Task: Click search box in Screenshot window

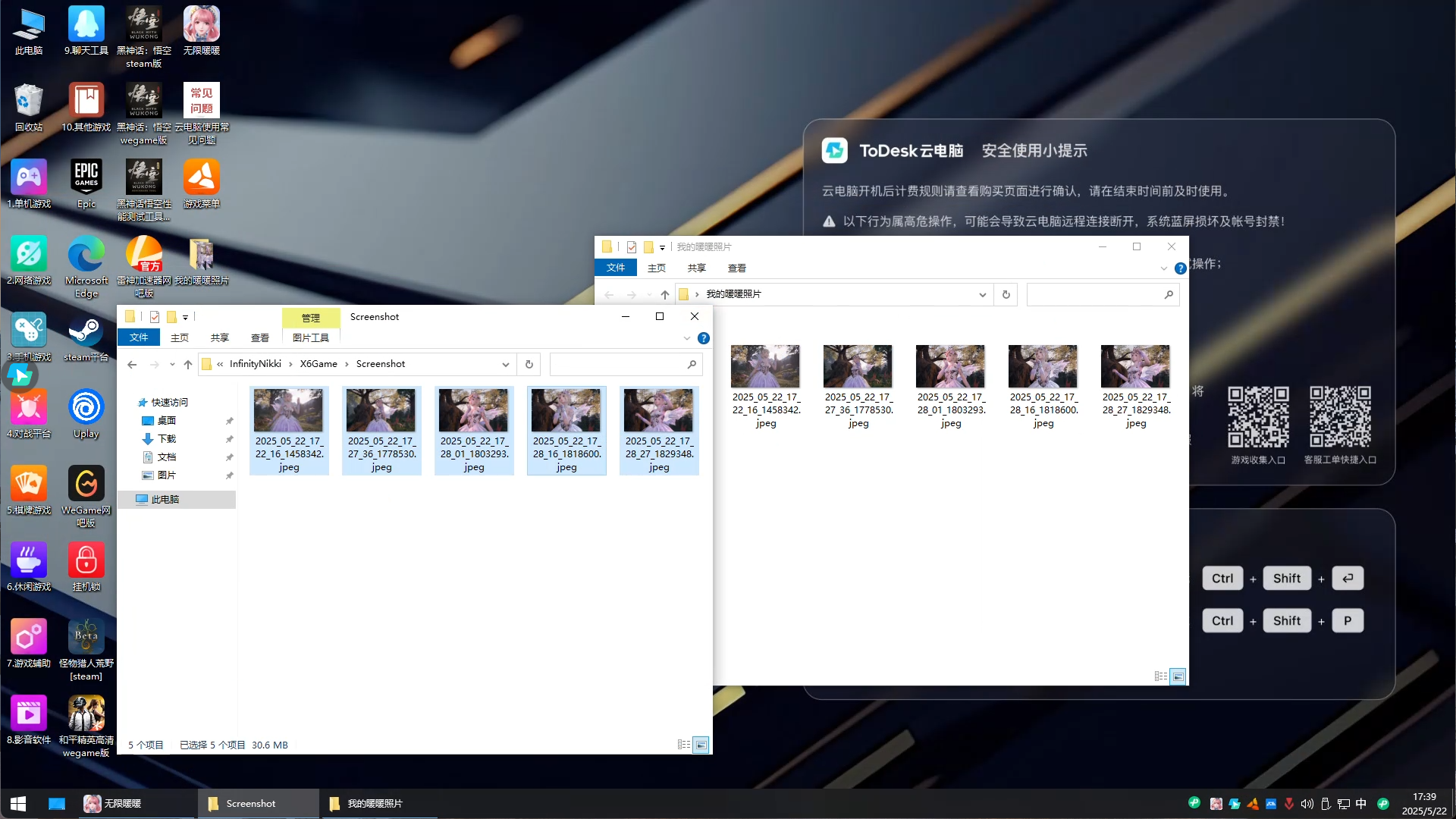Action: click(x=626, y=364)
